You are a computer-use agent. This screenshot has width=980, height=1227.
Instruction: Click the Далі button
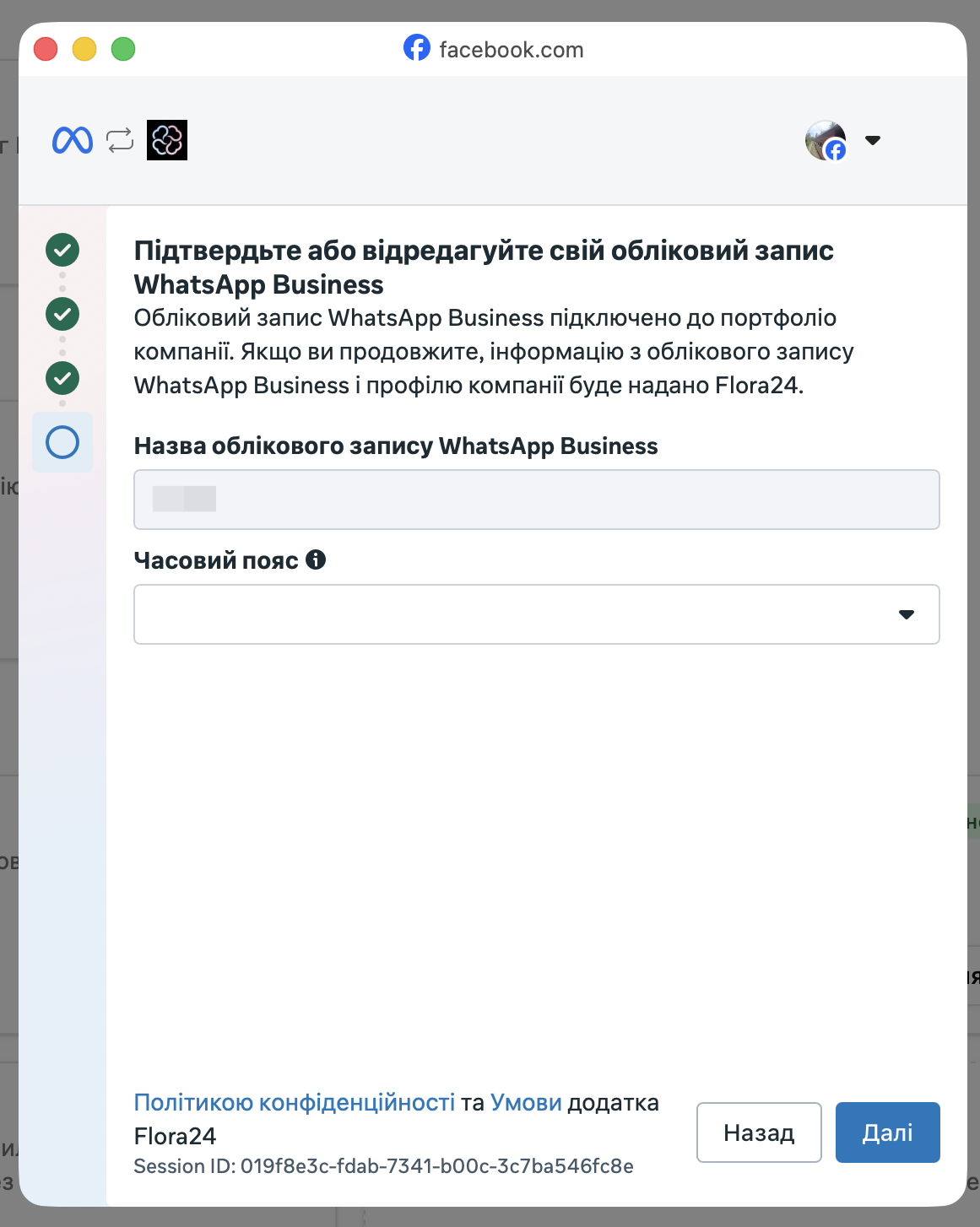click(888, 1132)
